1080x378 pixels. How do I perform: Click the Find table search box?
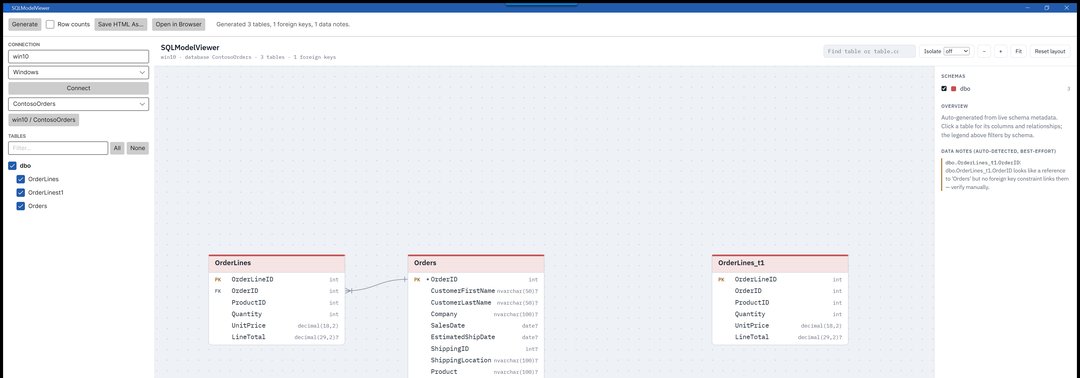point(869,52)
